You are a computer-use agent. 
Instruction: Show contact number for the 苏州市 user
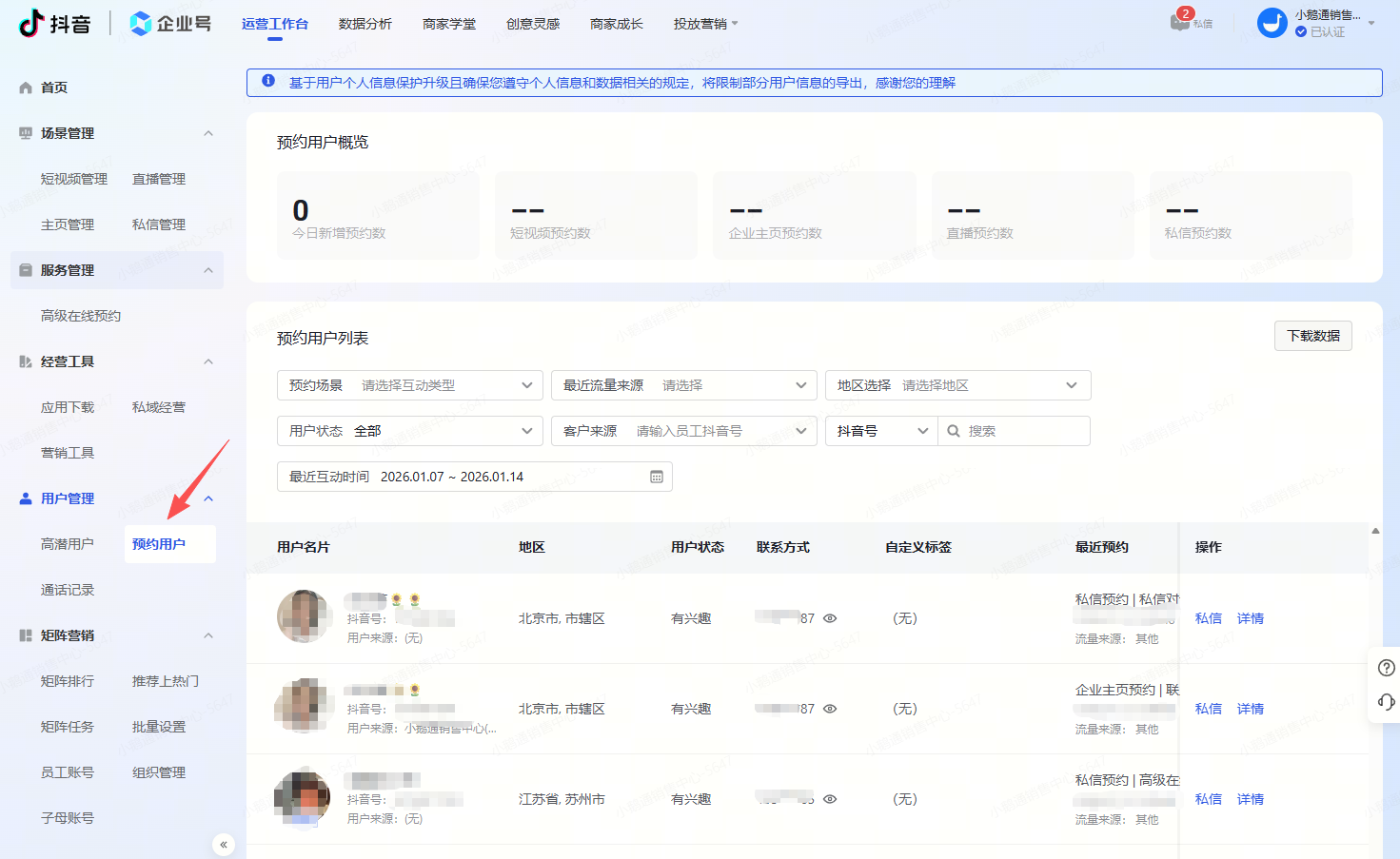(829, 799)
